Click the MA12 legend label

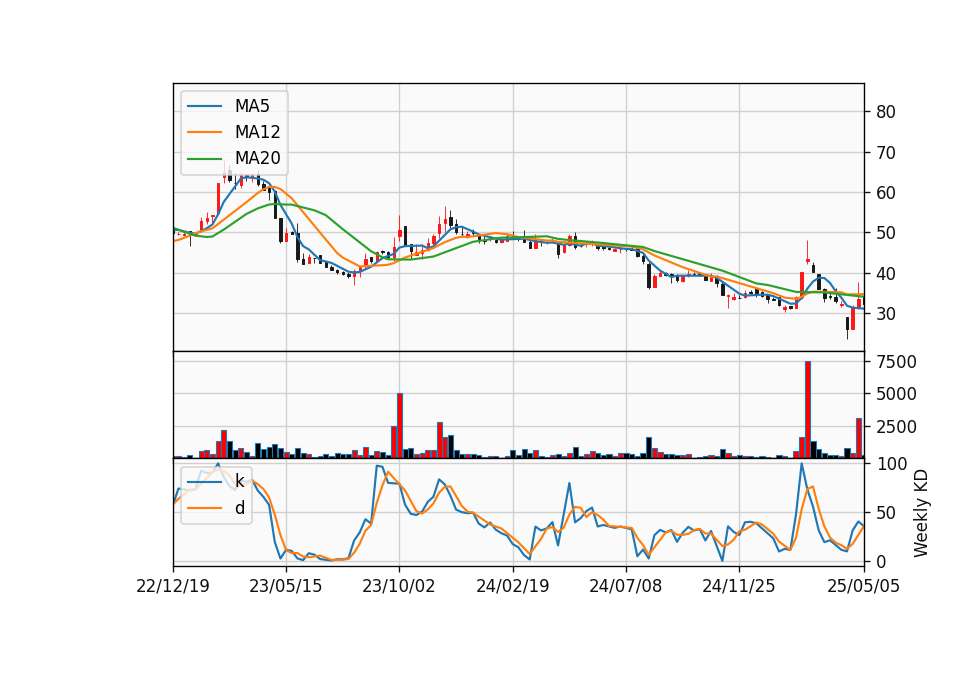[257, 132]
